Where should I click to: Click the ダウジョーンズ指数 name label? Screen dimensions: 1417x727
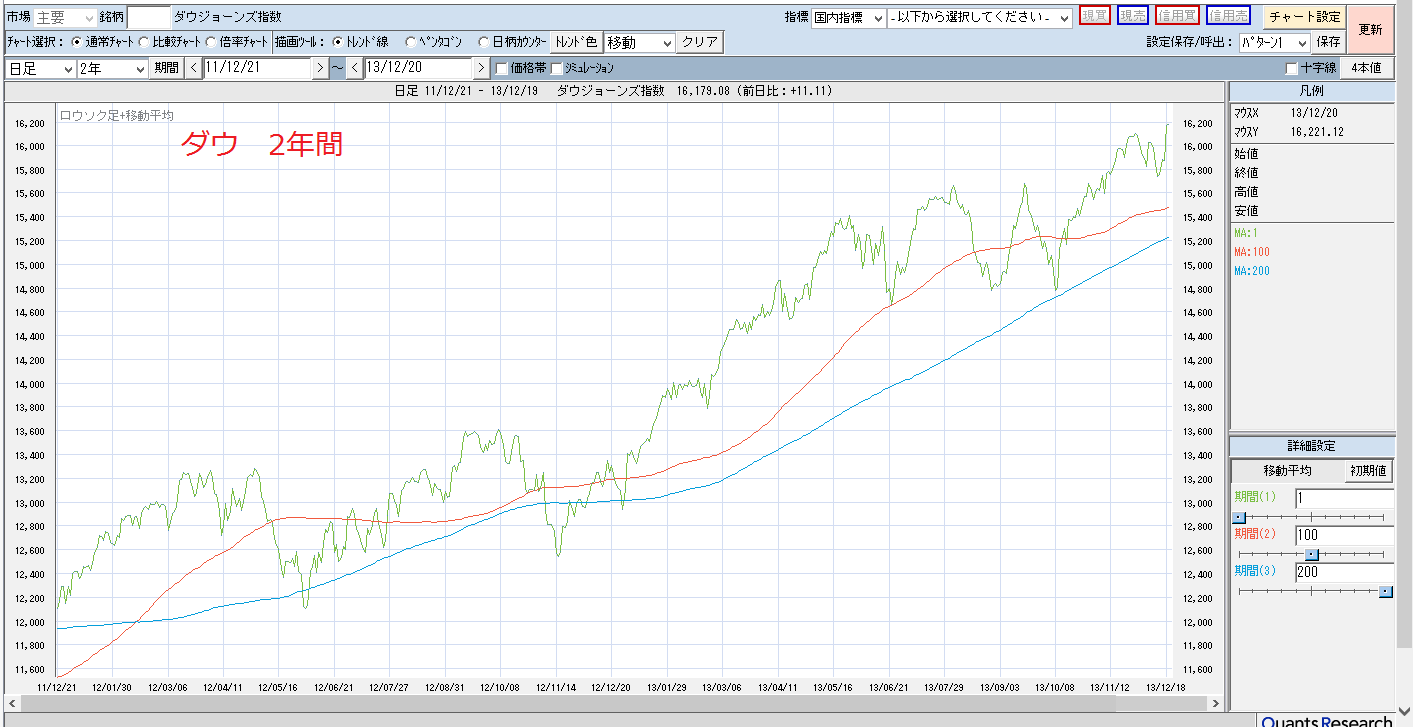(227, 17)
